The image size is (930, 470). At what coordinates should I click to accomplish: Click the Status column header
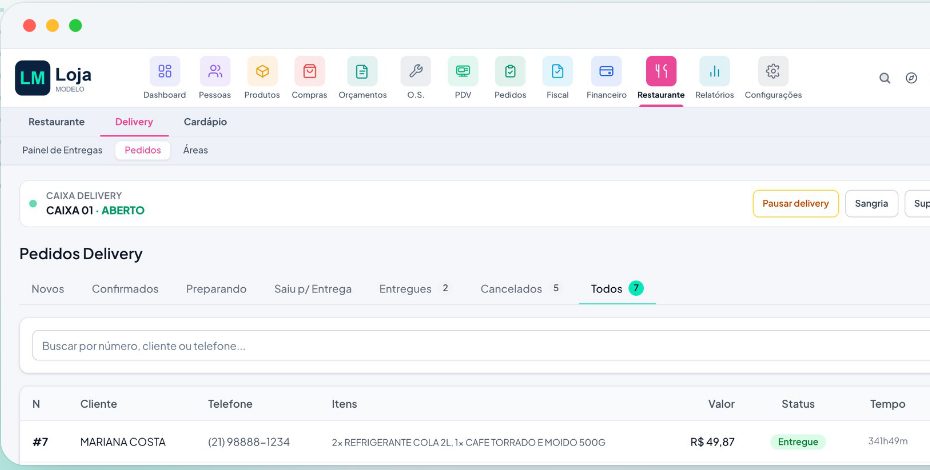pyautogui.click(x=798, y=404)
